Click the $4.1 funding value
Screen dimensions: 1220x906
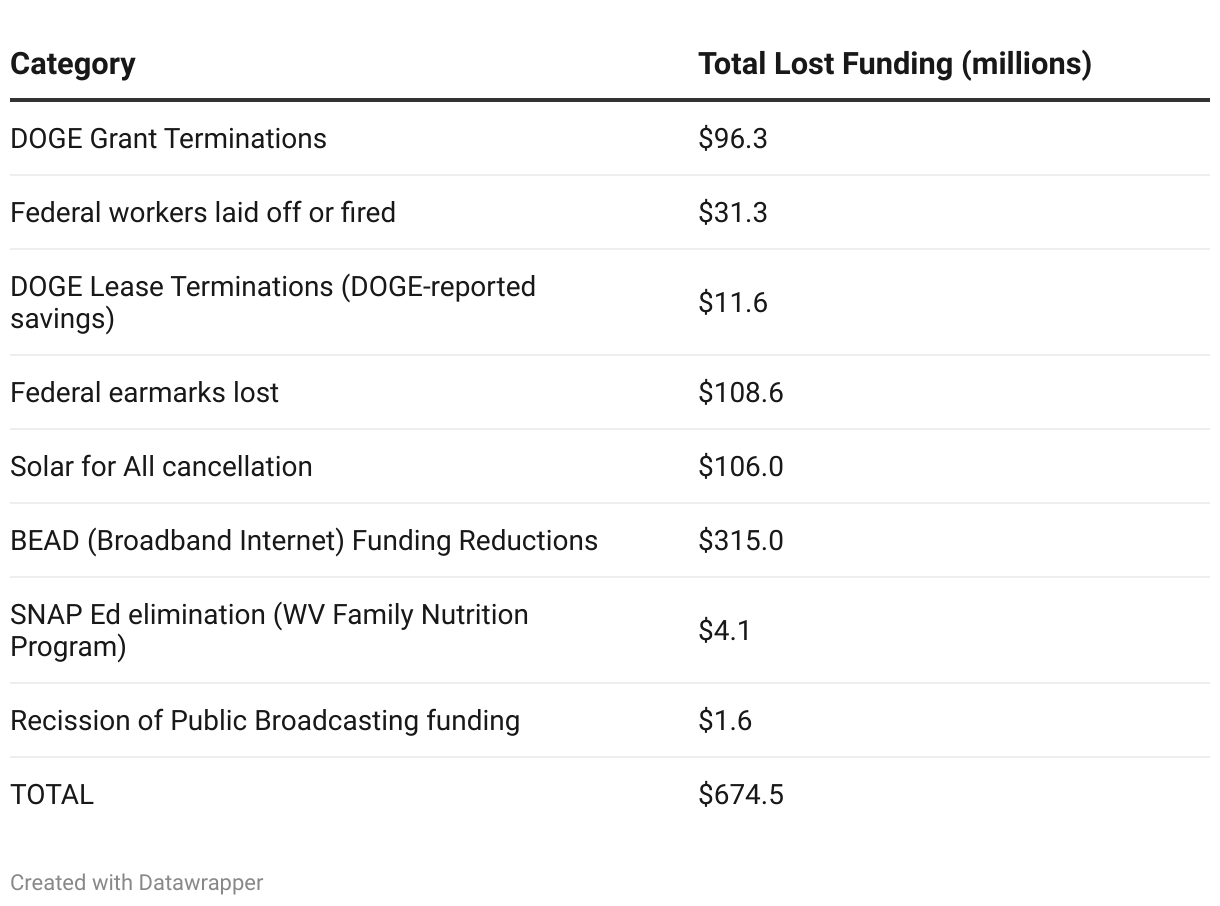(x=724, y=630)
